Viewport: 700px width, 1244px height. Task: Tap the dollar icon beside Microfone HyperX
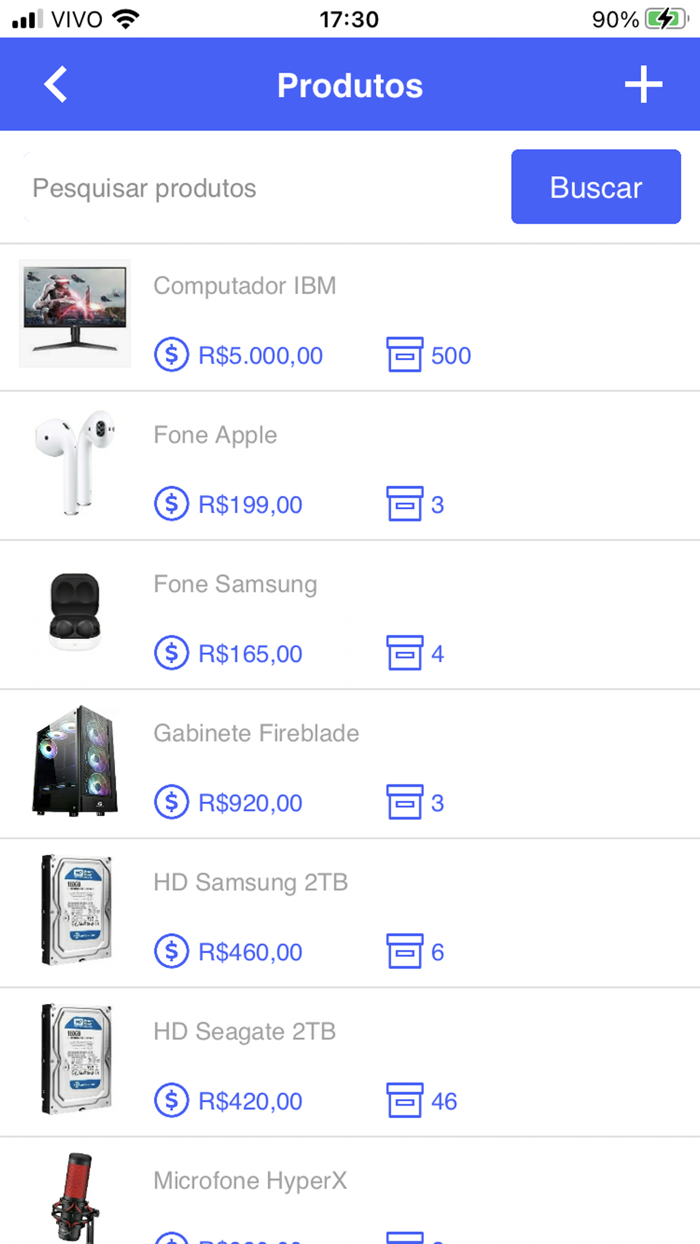click(x=171, y=1240)
